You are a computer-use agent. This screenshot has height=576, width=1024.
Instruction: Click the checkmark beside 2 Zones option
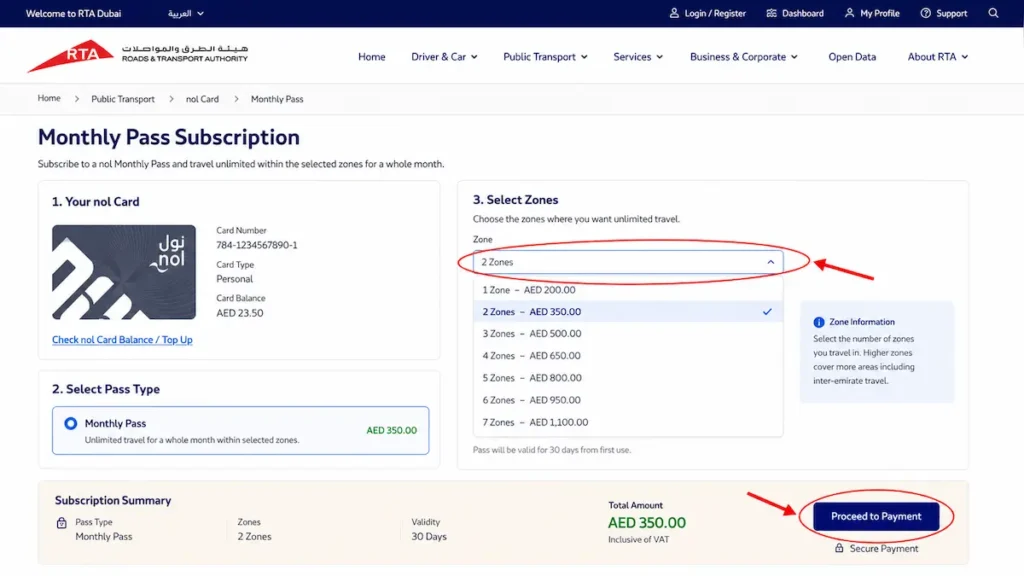(x=767, y=312)
